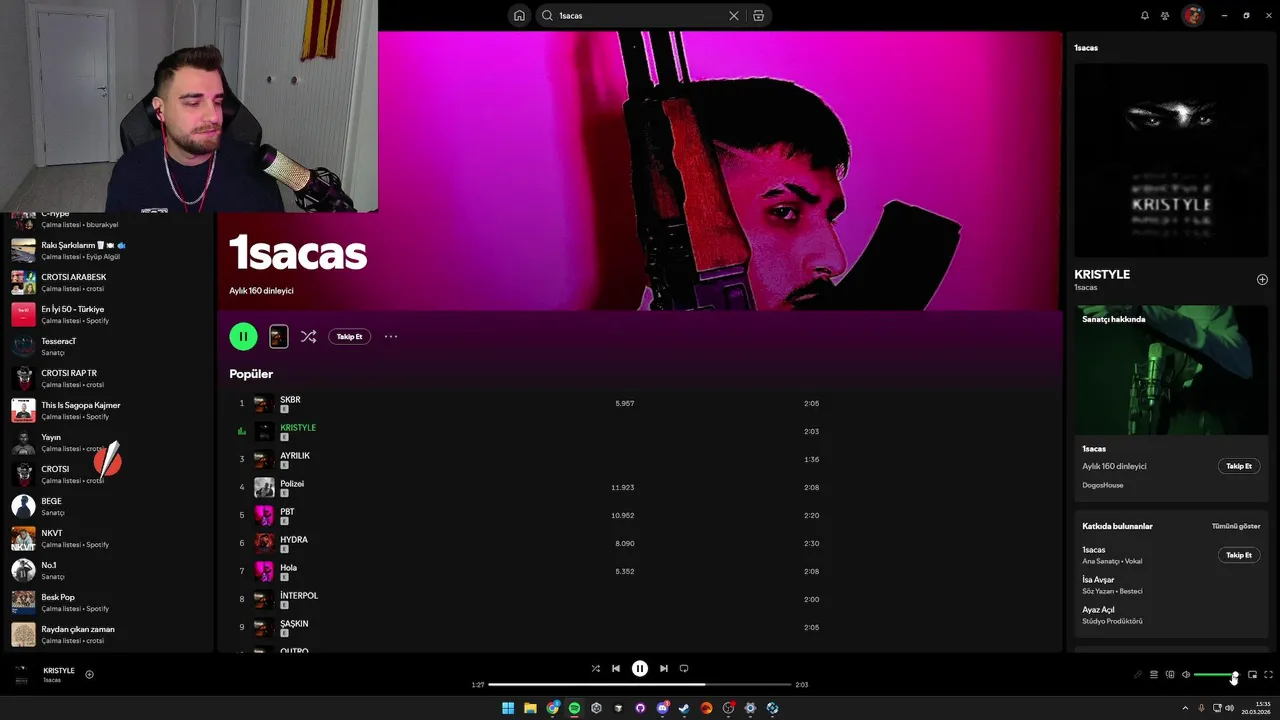Follow 1sacas in the credits section
This screenshot has height=720, width=1280.
tap(1239, 555)
